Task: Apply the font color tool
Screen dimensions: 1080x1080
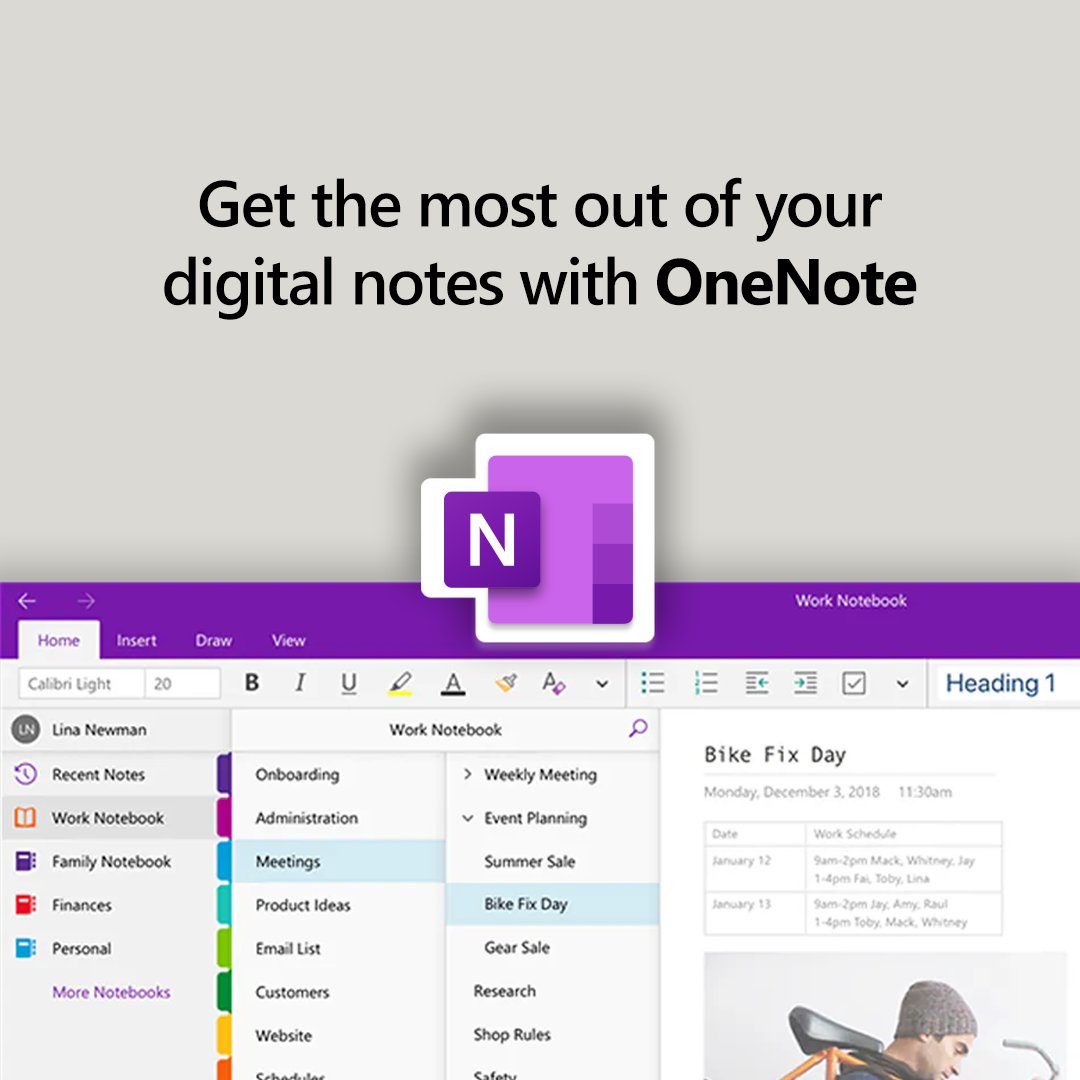Action: coord(453,683)
